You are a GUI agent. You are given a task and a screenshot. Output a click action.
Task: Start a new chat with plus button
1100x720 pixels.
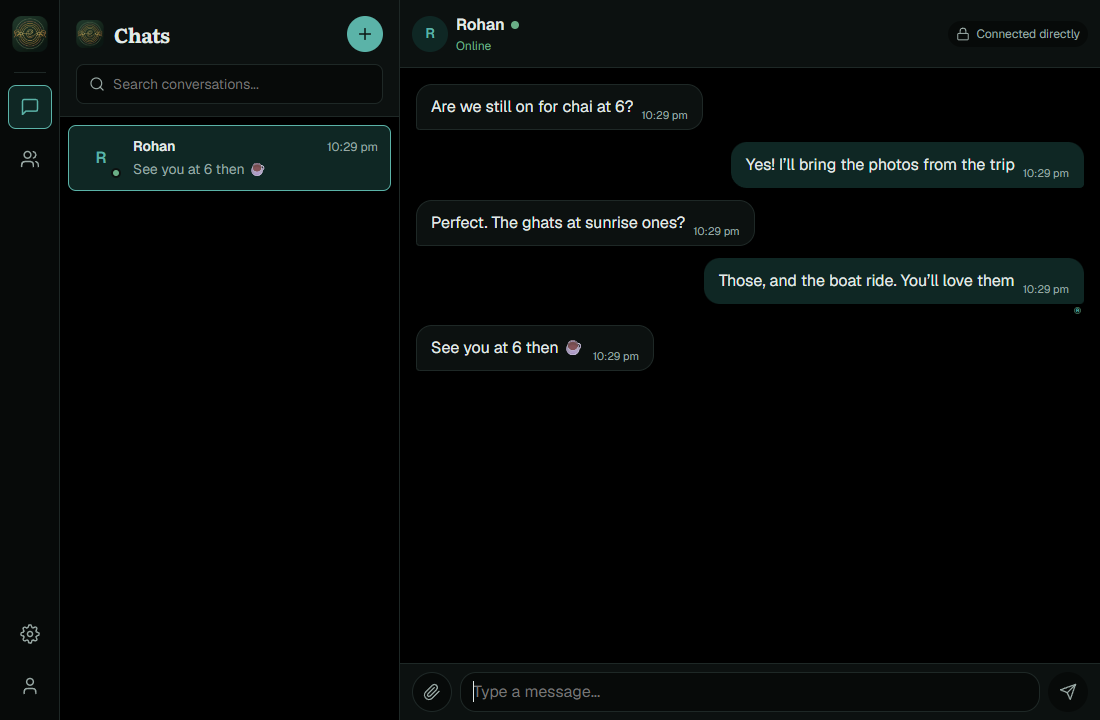365,34
